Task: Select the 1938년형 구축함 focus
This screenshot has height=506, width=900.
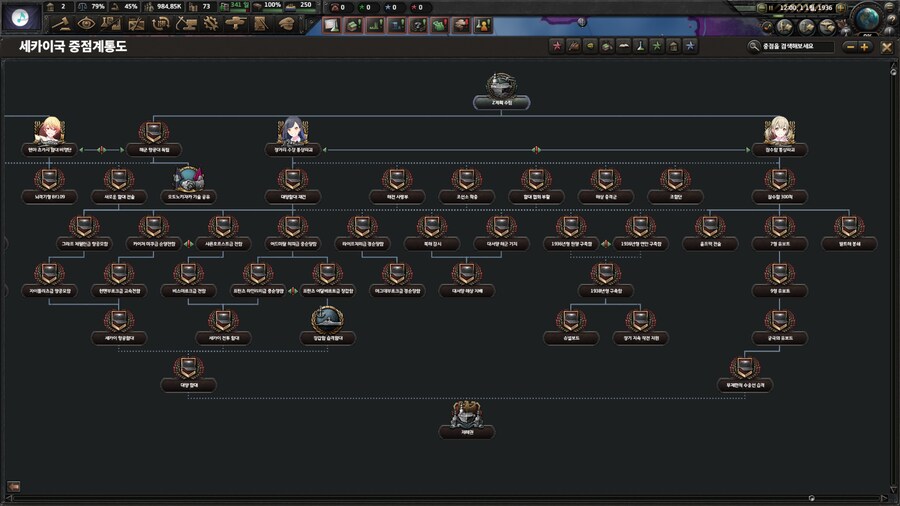Action: (x=605, y=273)
